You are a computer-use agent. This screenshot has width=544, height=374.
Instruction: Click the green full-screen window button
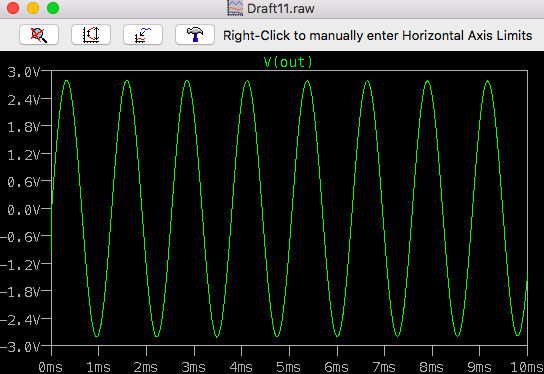[53, 8]
